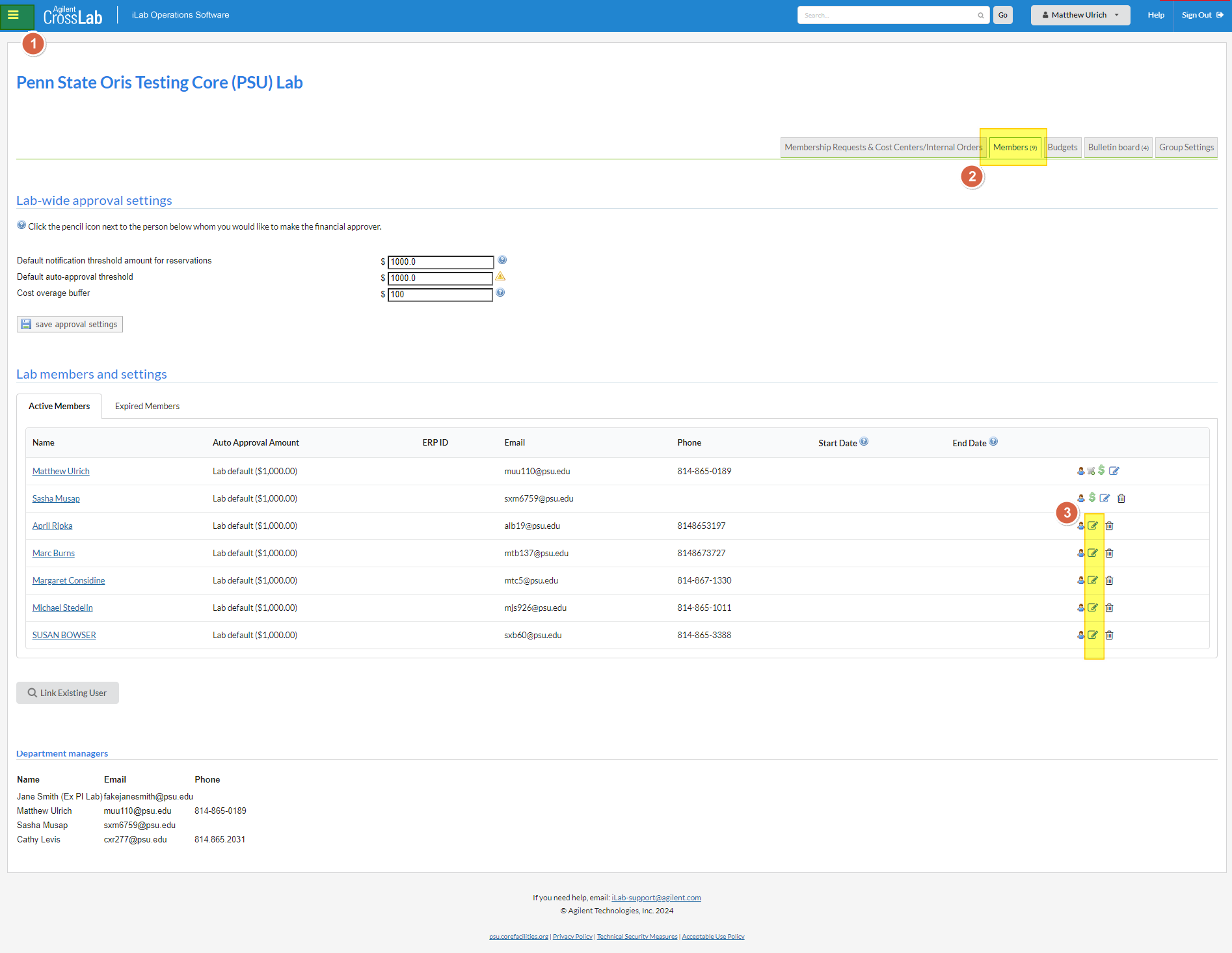Click the edit pencil icon for SUSAN BOWSER
The height and width of the screenshot is (953, 1232).
click(1093, 635)
